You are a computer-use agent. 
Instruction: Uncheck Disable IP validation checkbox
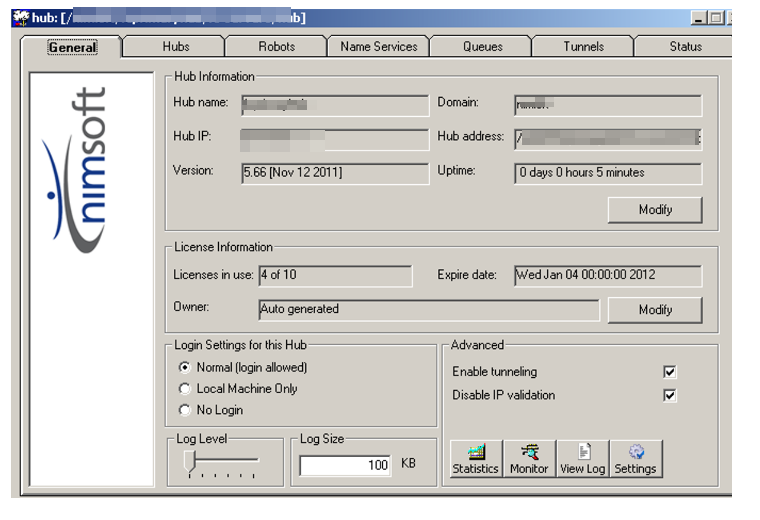669,395
